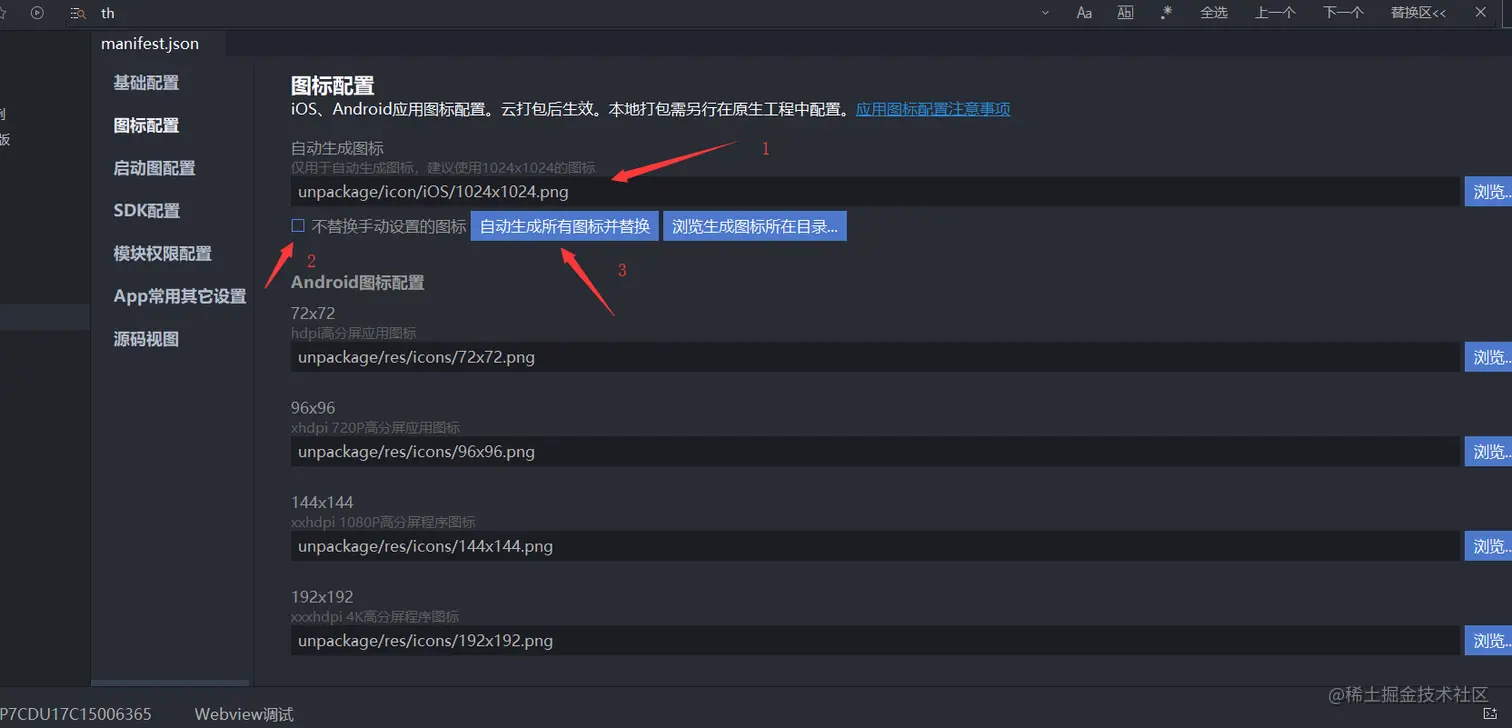The height and width of the screenshot is (728, 1512).
Task: Toggle the regular expression search icon
Action: (x=1166, y=12)
